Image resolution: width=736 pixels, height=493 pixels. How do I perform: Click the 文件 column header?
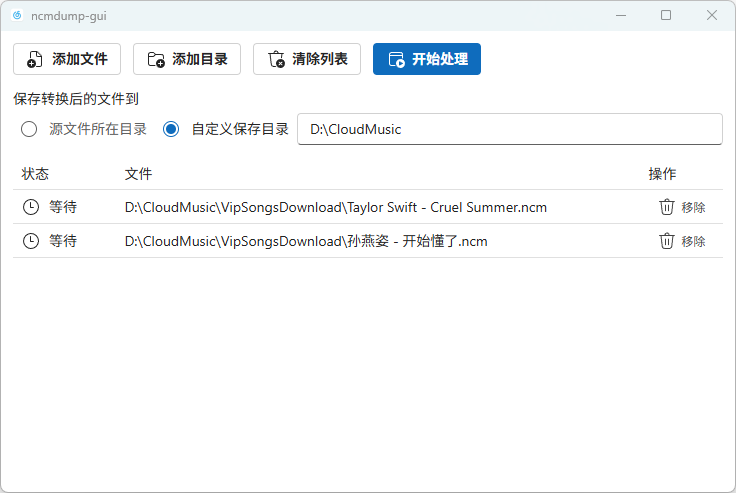click(x=138, y=174)
